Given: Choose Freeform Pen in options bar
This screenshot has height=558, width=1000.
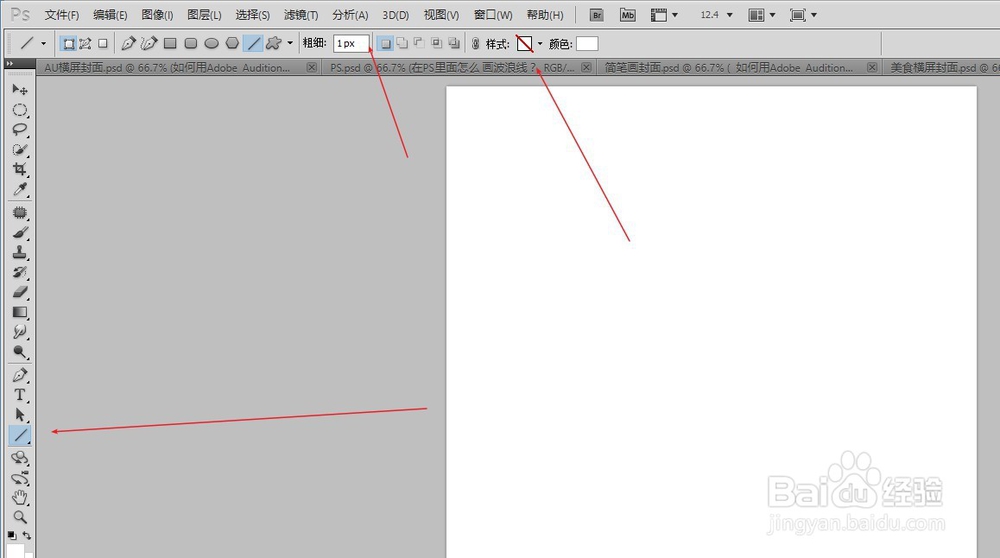Looking at the screenshot, I should [149, 43].
